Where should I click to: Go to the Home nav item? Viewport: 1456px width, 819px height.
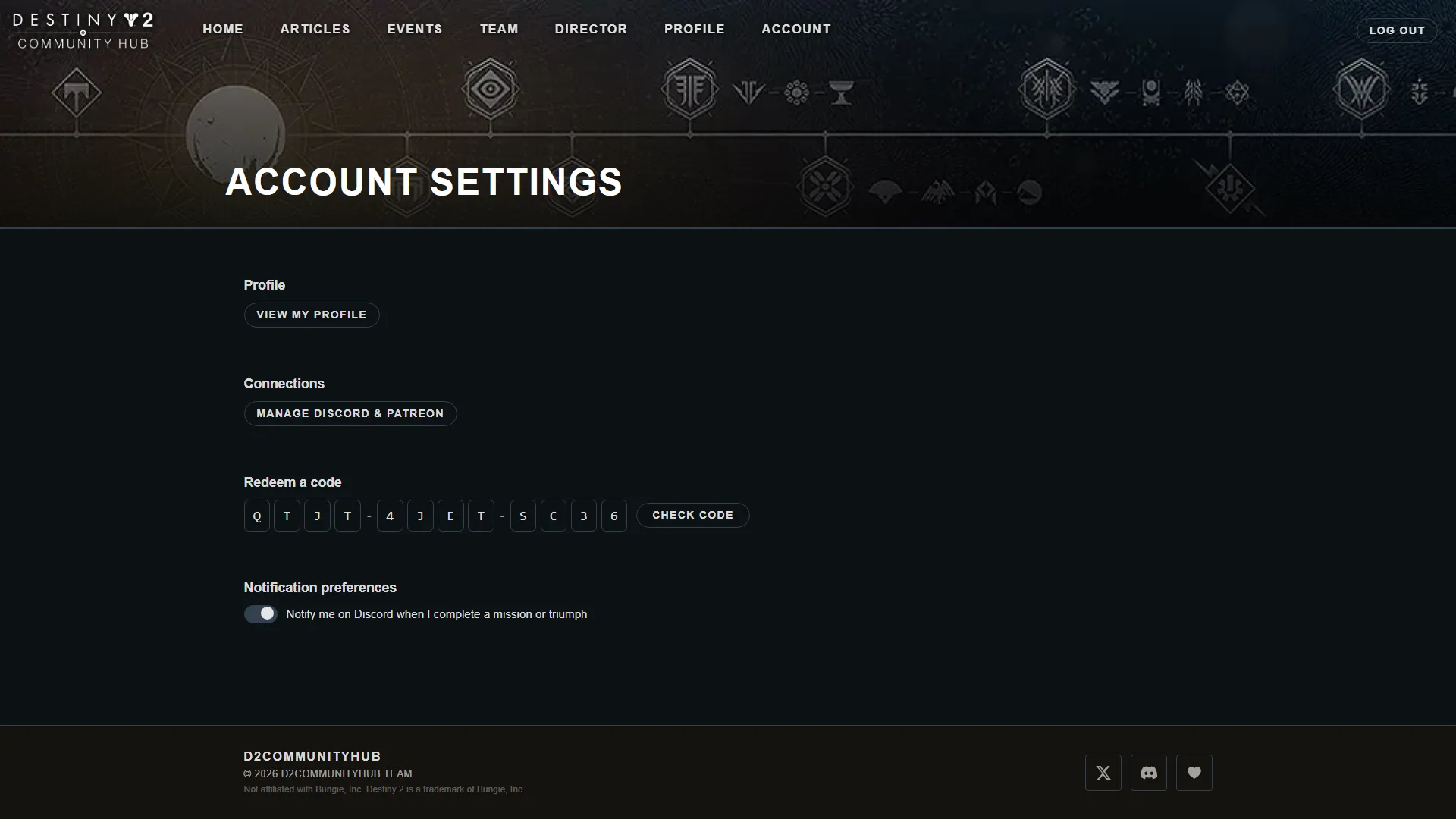(x=223, y=29)
